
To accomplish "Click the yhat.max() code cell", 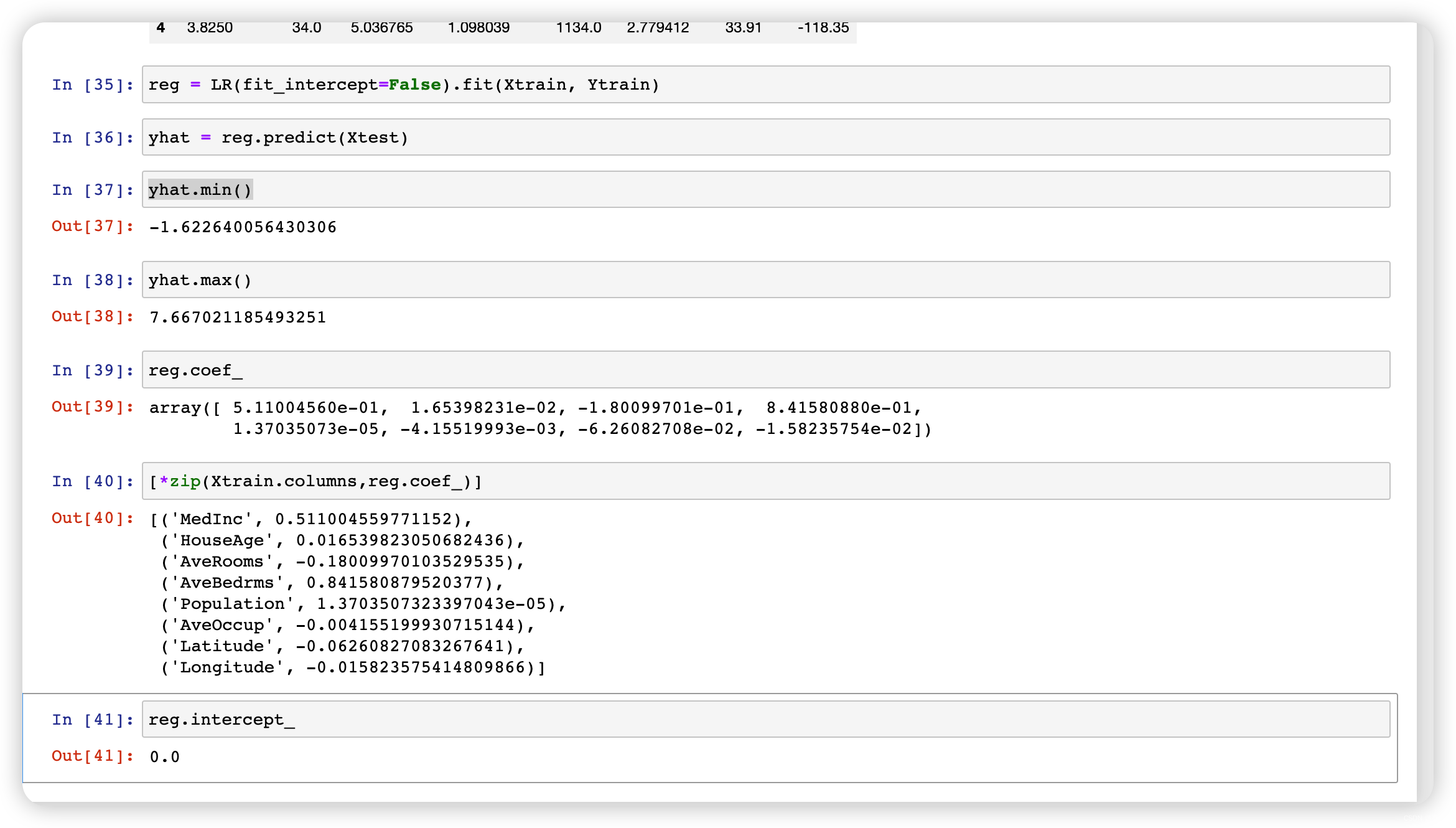I will coord(766,280).
